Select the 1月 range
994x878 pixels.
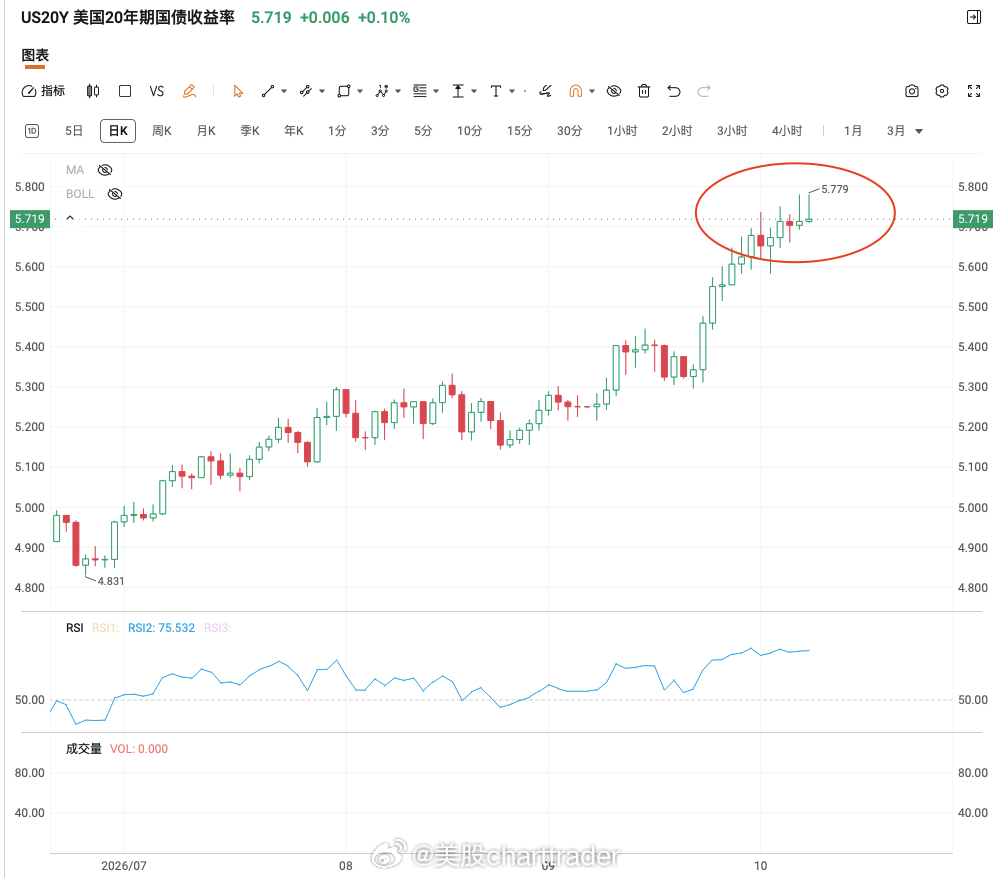tap(853, 131)
